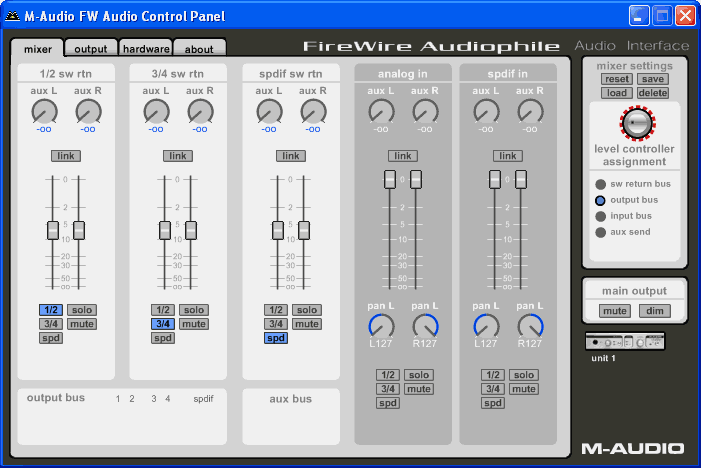Enable 3/4 routing on 1/2 sw rtn
Viewport: 701px width, 468px height.
click(x=51, y=324)
